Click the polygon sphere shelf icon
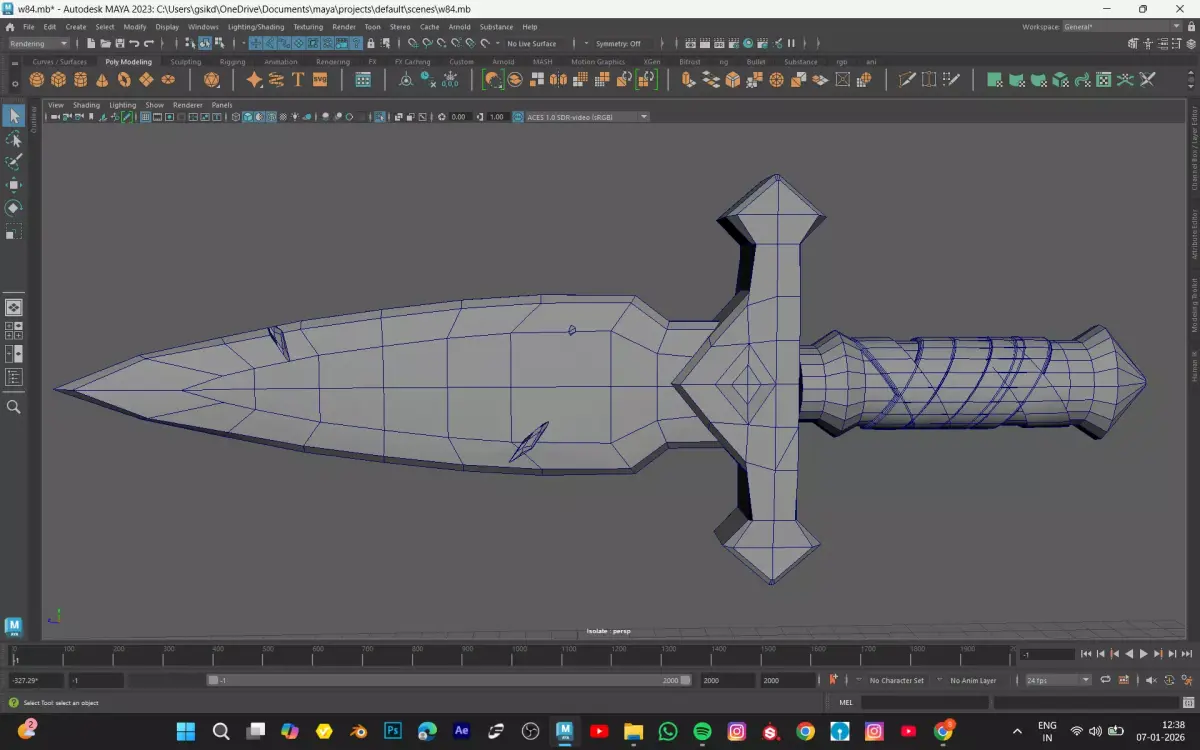Screen dimensions: 1200x750 coord(37,80)
